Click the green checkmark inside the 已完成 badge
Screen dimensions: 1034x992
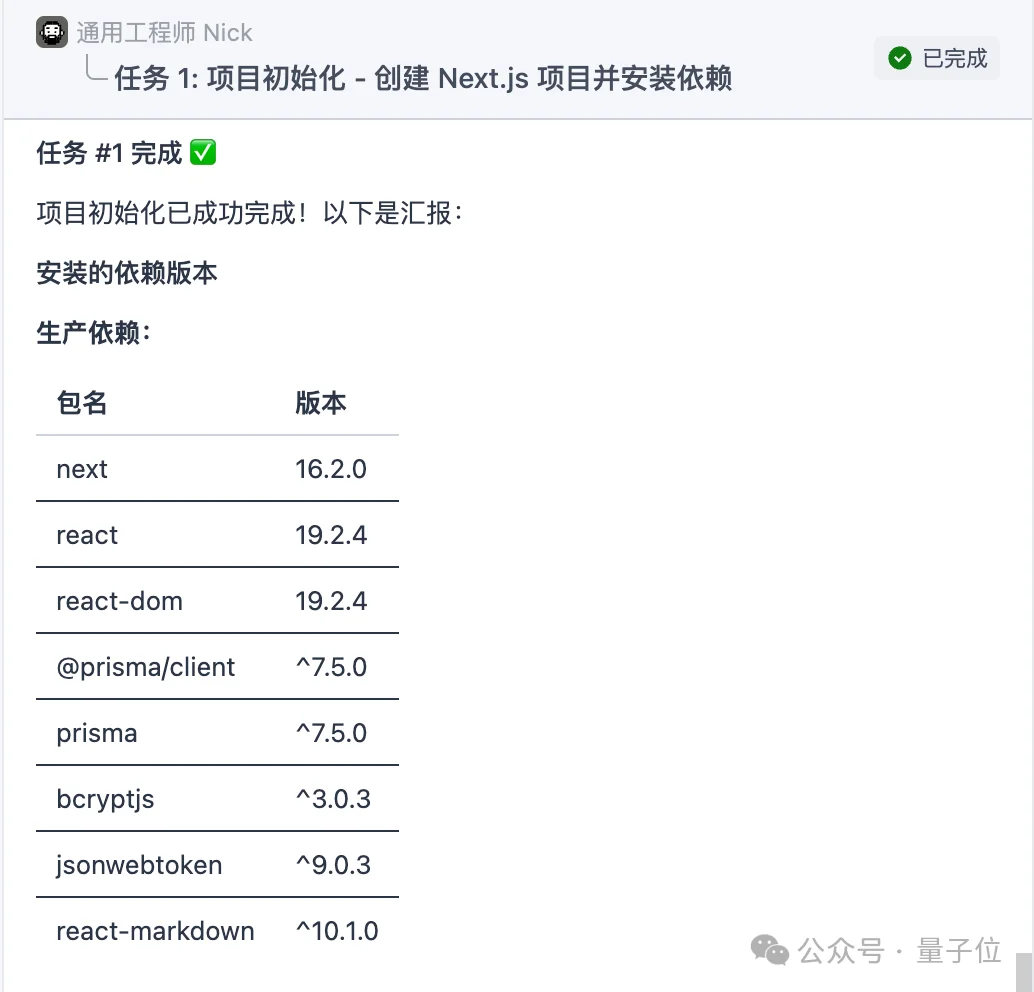pos(899,58)
